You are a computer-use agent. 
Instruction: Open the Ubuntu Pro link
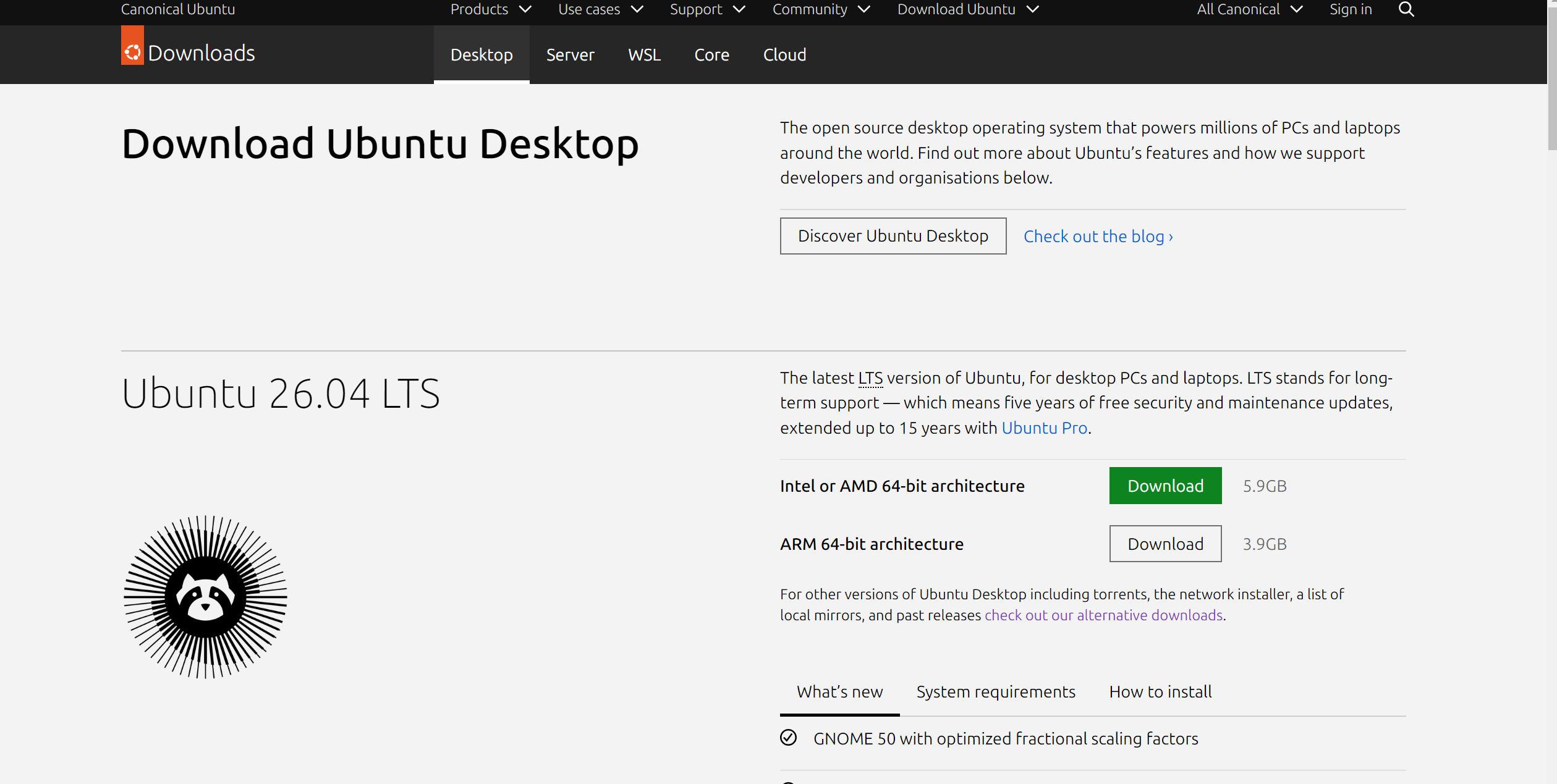[x=1044, y=428]
